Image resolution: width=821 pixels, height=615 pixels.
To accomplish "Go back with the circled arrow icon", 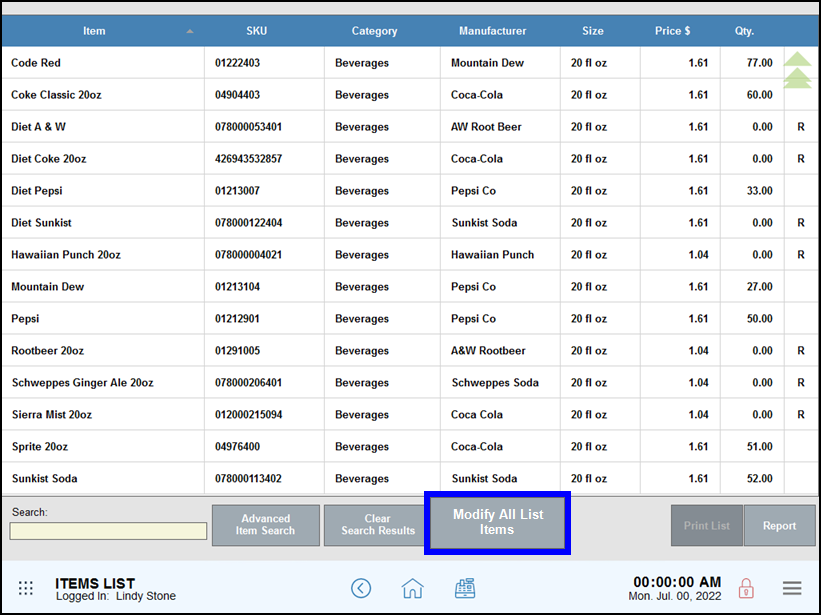I will 361,588.
